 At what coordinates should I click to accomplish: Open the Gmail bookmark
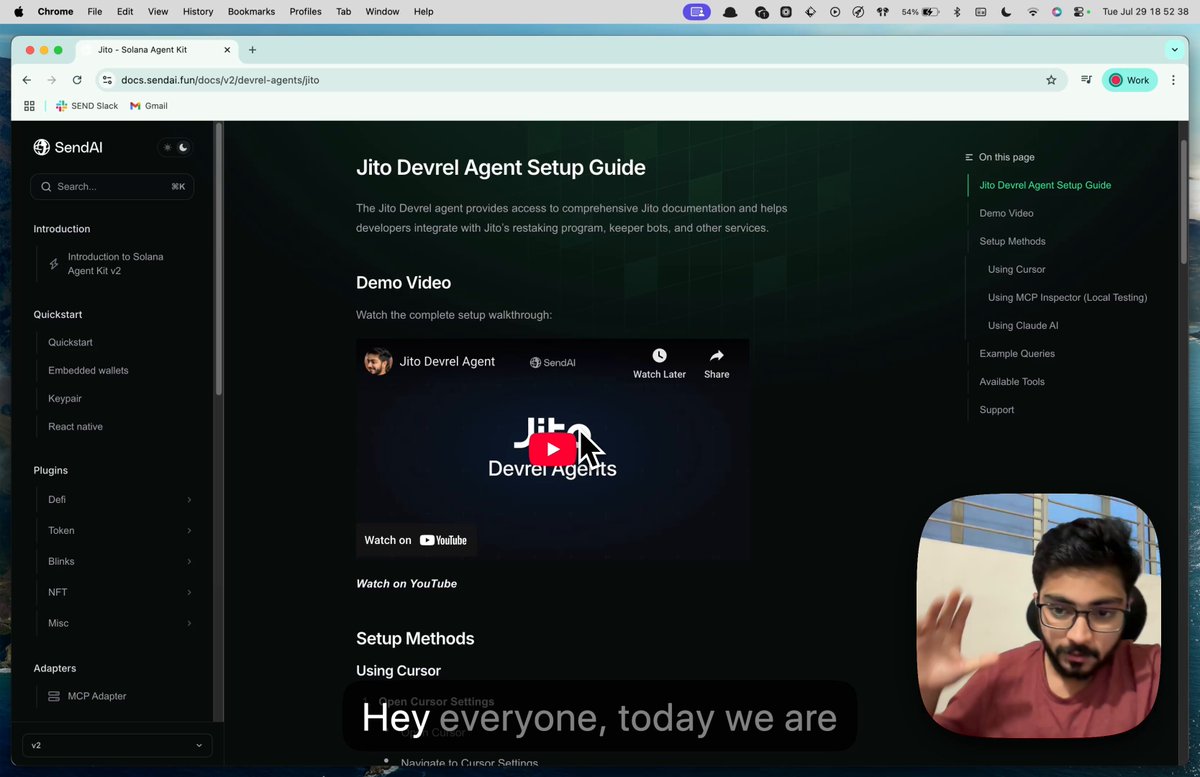(149, 105)
